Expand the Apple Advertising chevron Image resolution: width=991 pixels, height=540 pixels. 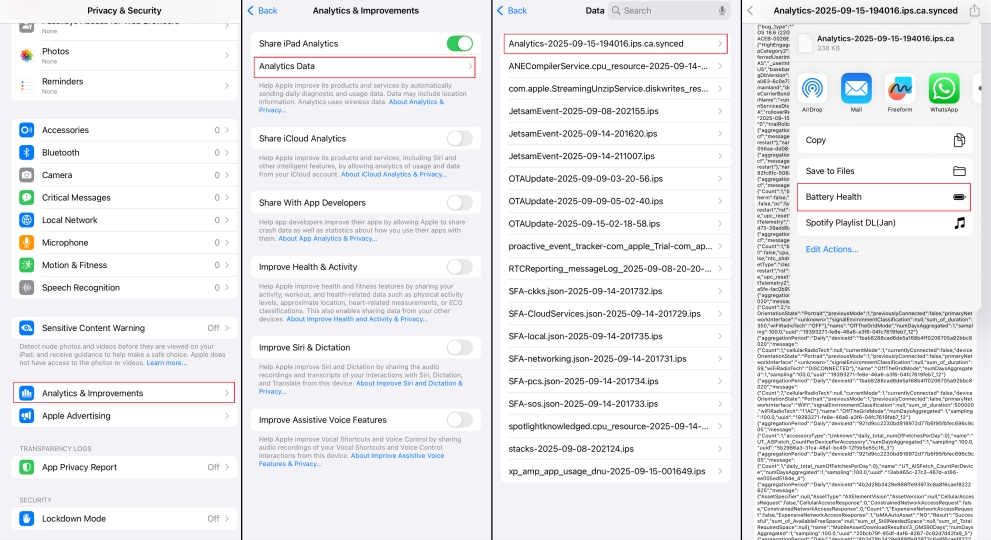tap(227, 416)
